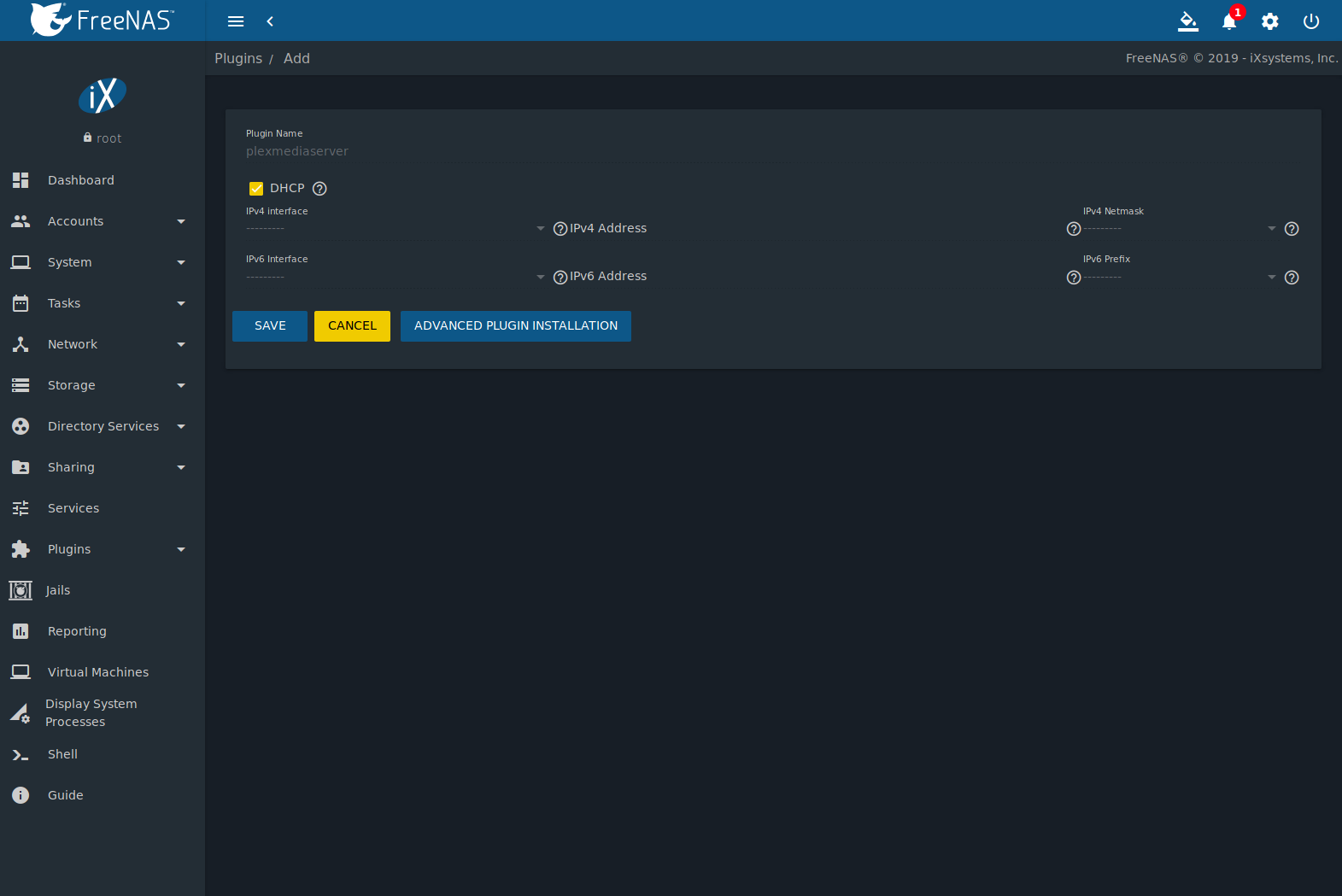Click the yellow Cancel button
The width and height of the screenshot is (1342, 896).
pos(352,326)
